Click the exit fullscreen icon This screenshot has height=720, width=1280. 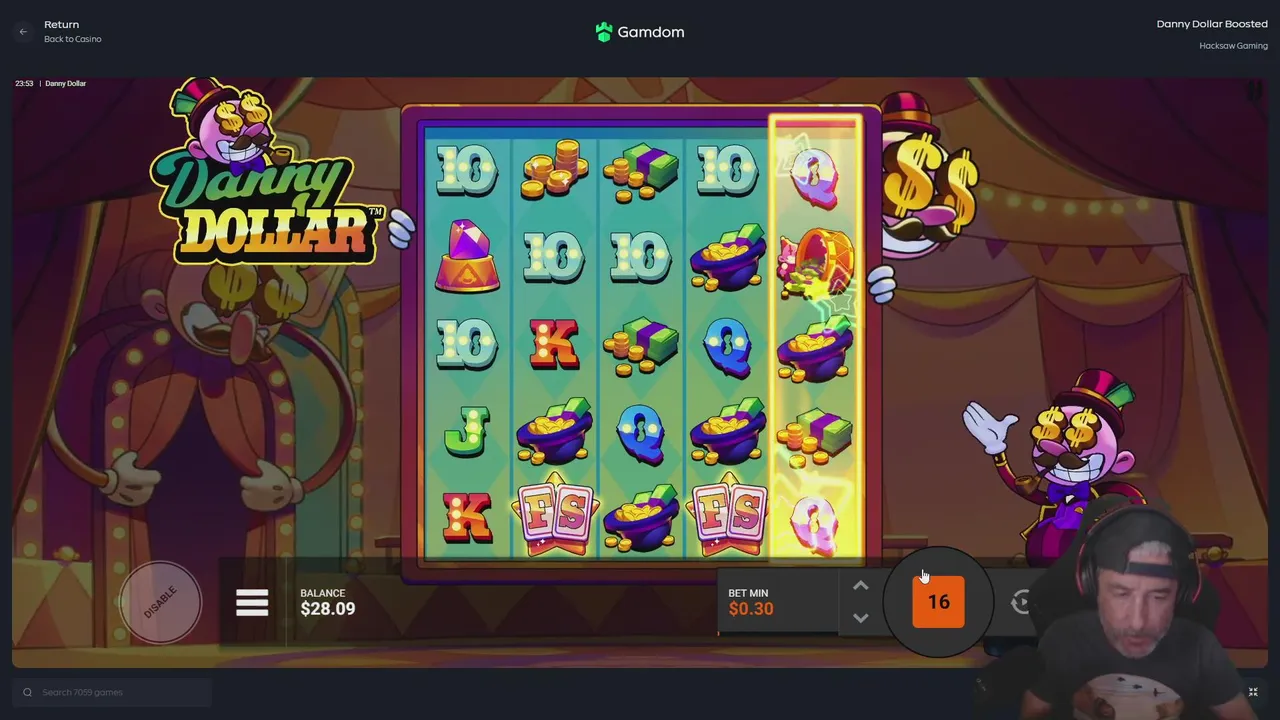(x=1253, y=692)
